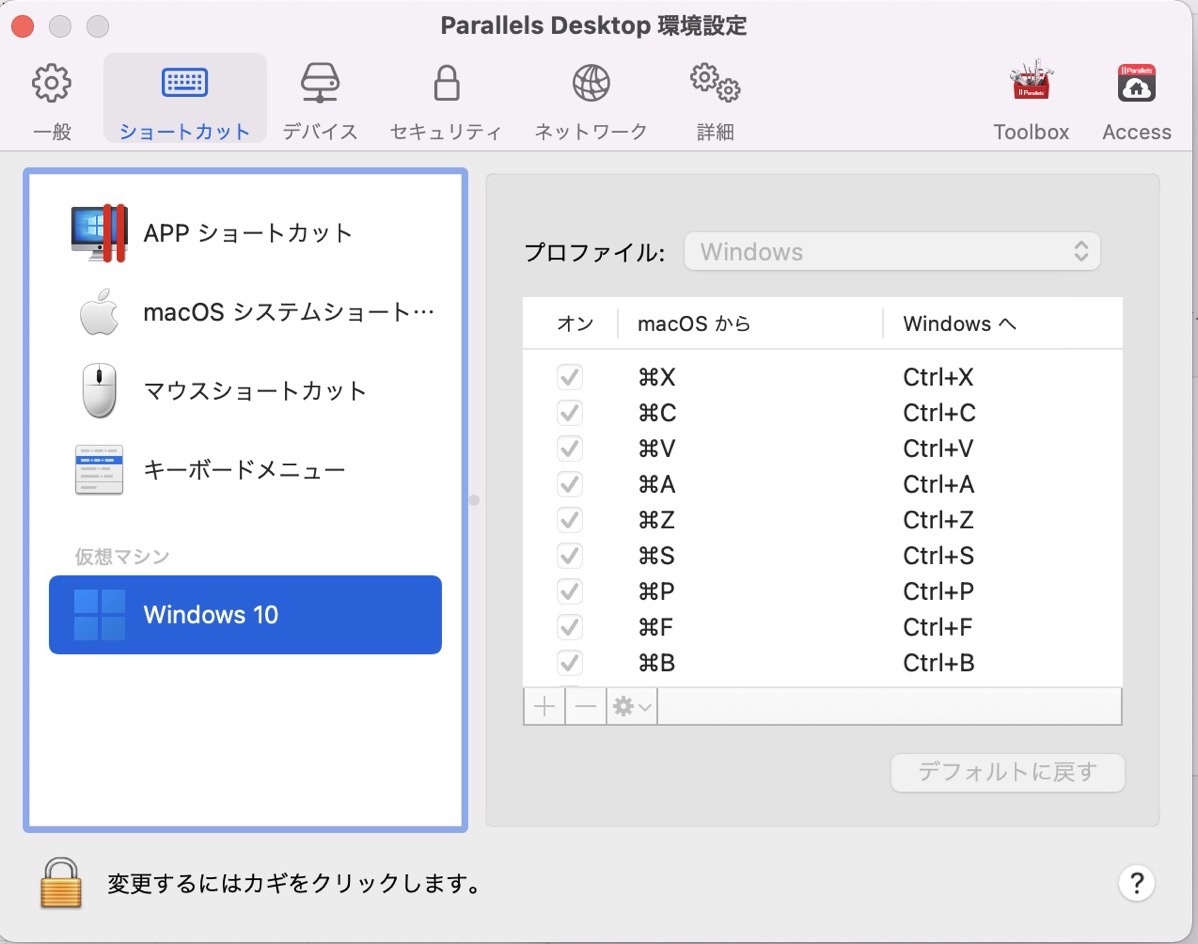Select the ショートカット keyboard icon
1198x944 pixels.
[184, 82]
